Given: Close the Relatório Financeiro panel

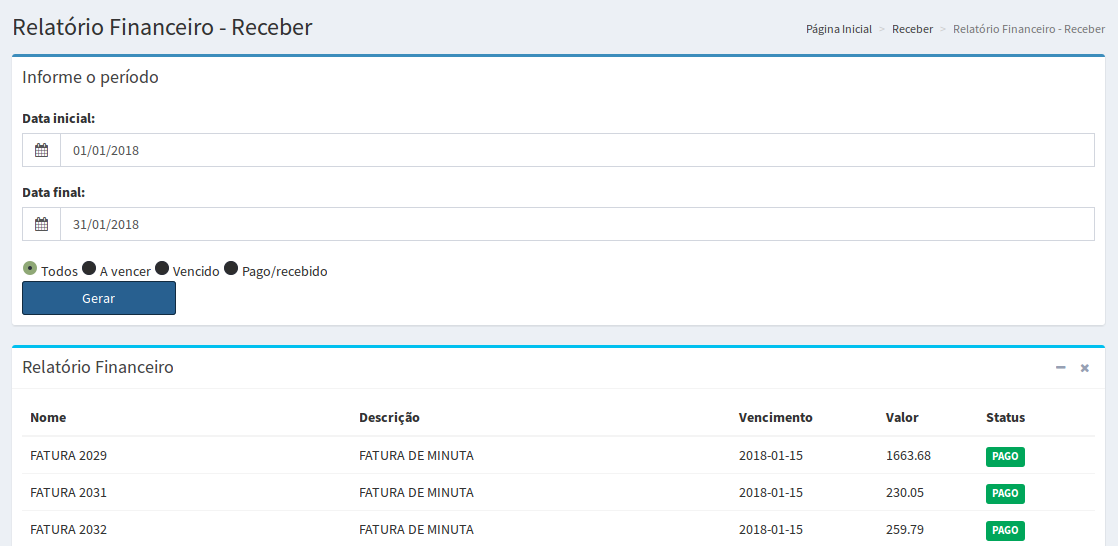Looking at the screenshot, I should (x=1084, y=368).
